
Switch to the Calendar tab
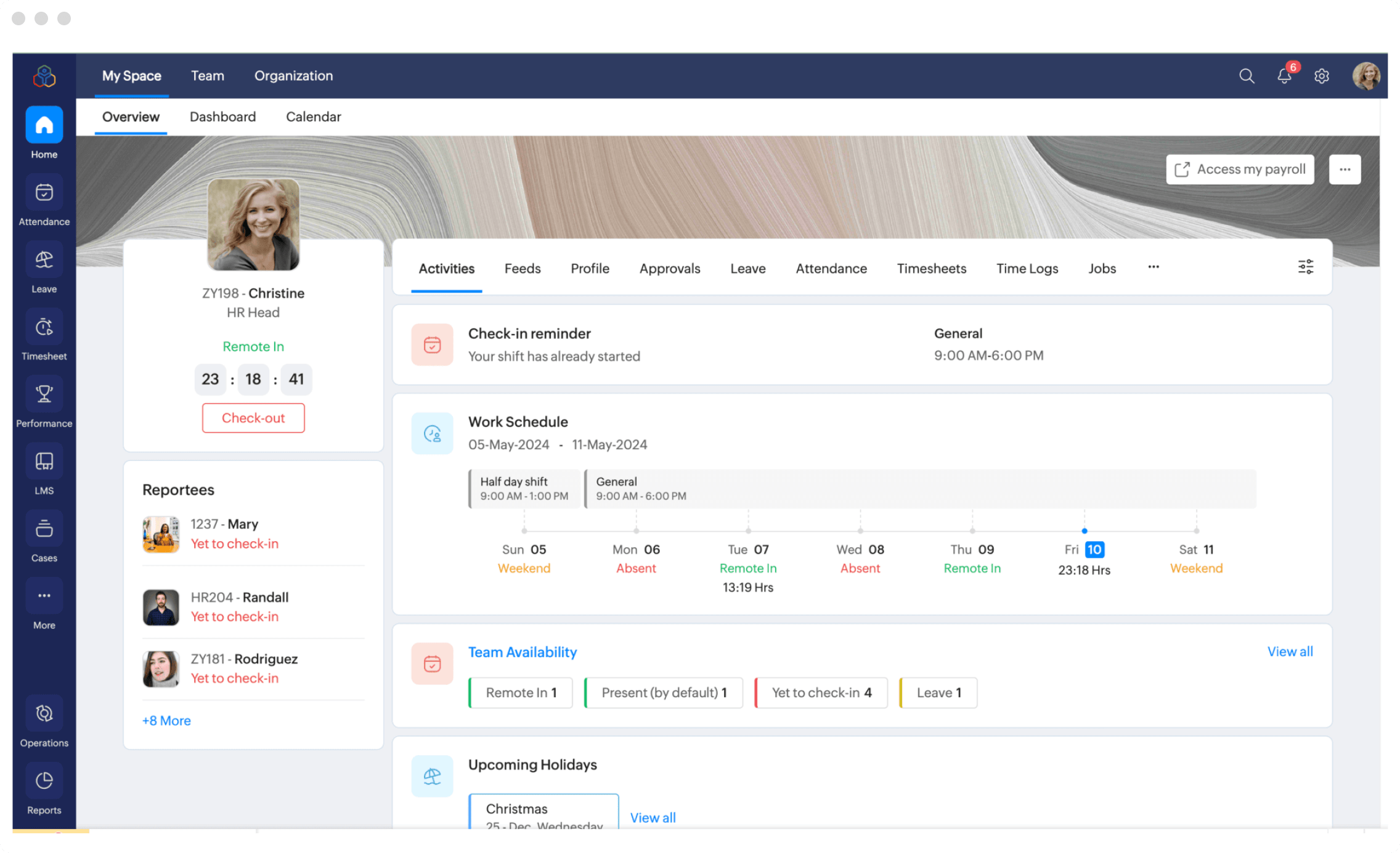[x=313, y=116]
